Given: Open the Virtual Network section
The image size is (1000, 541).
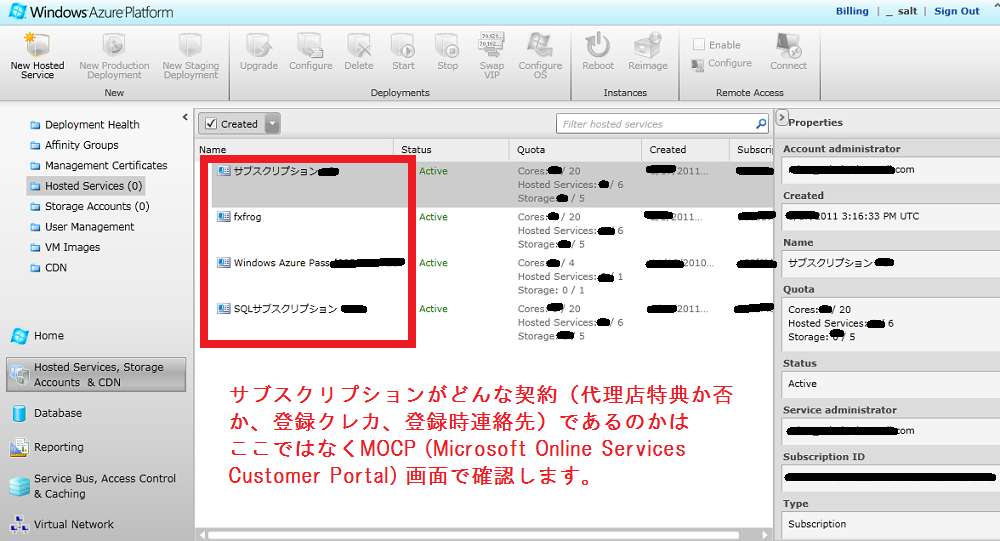Looking at the screenshot, I should pyautogui.click(x=73, y=524).
